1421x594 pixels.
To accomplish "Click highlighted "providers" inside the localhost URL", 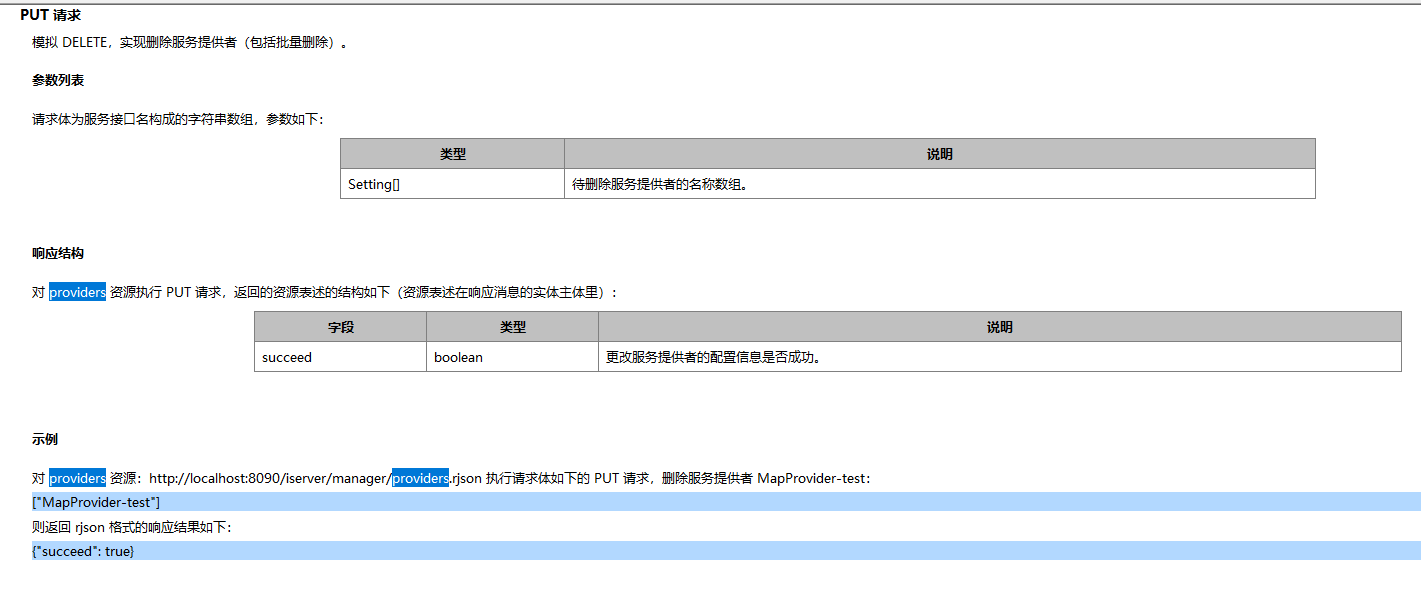I will click(420, 479).
